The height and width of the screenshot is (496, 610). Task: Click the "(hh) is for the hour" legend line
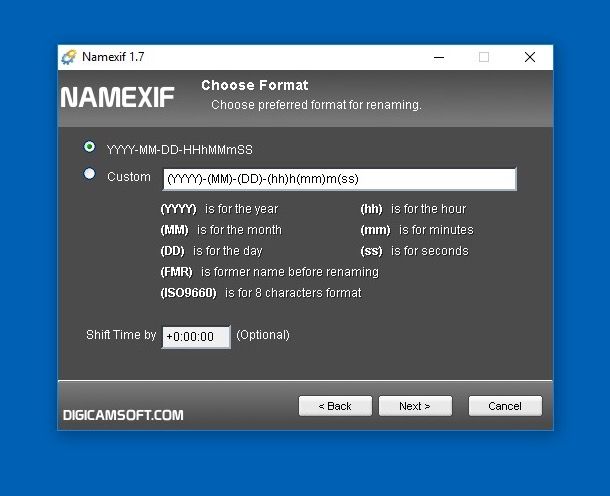coord(413,209)
